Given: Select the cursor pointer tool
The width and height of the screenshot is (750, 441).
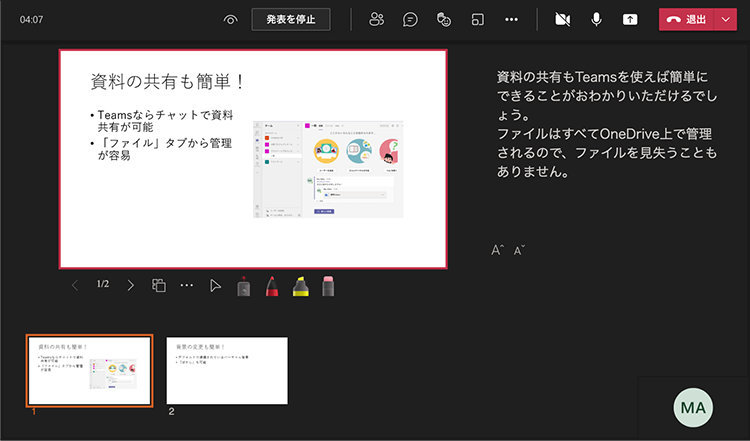Looking at the screenshot, I should click(x=215, y=286).
